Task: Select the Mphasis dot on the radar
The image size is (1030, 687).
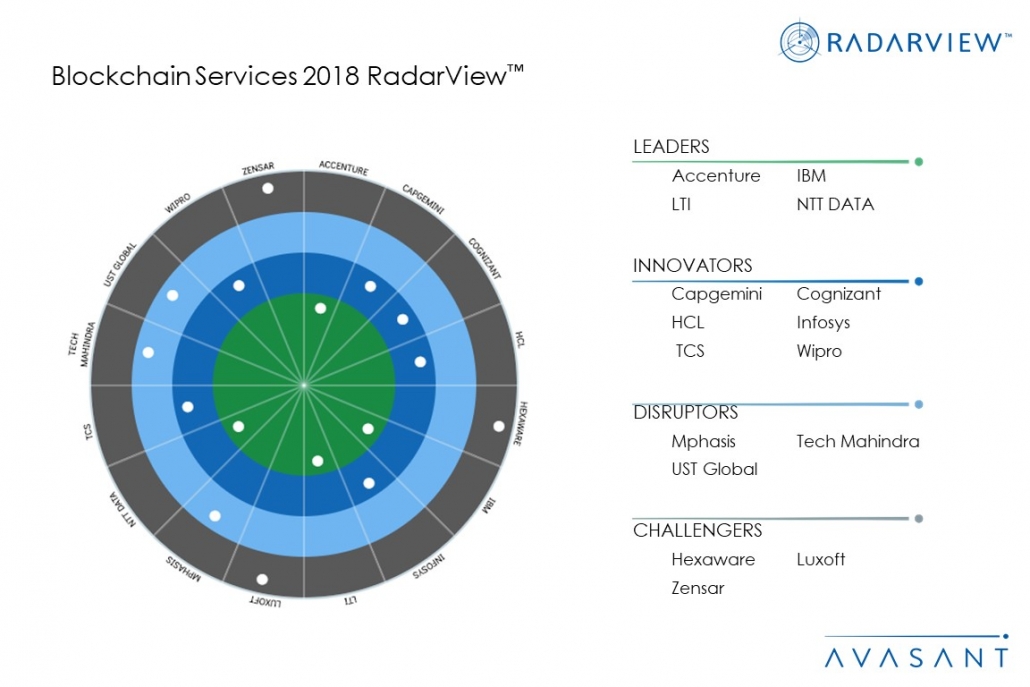Action: (215, 516)
